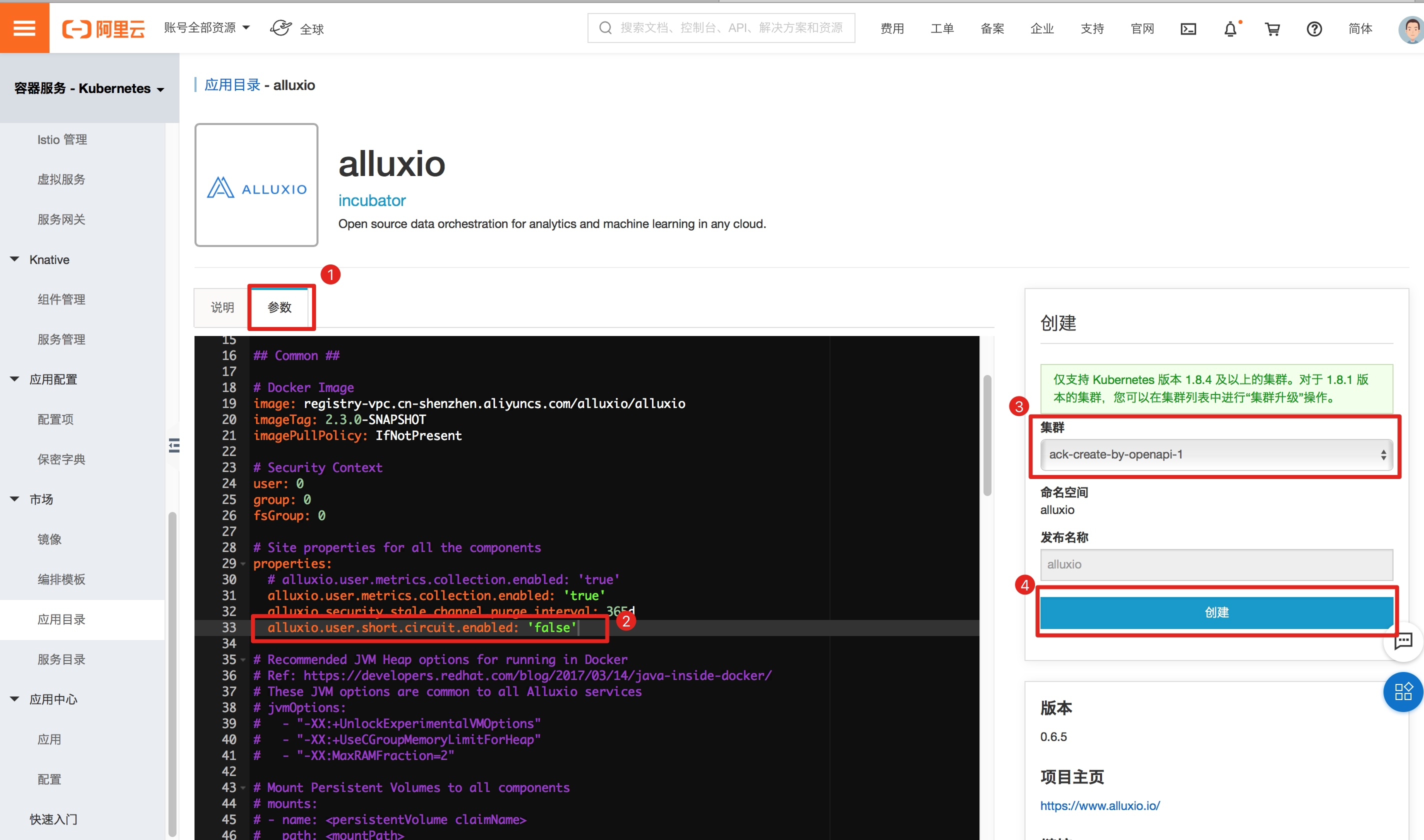The image size is (1424, 840).
Task: Click the fsGroup: 0 line
Action: (289, 515)
